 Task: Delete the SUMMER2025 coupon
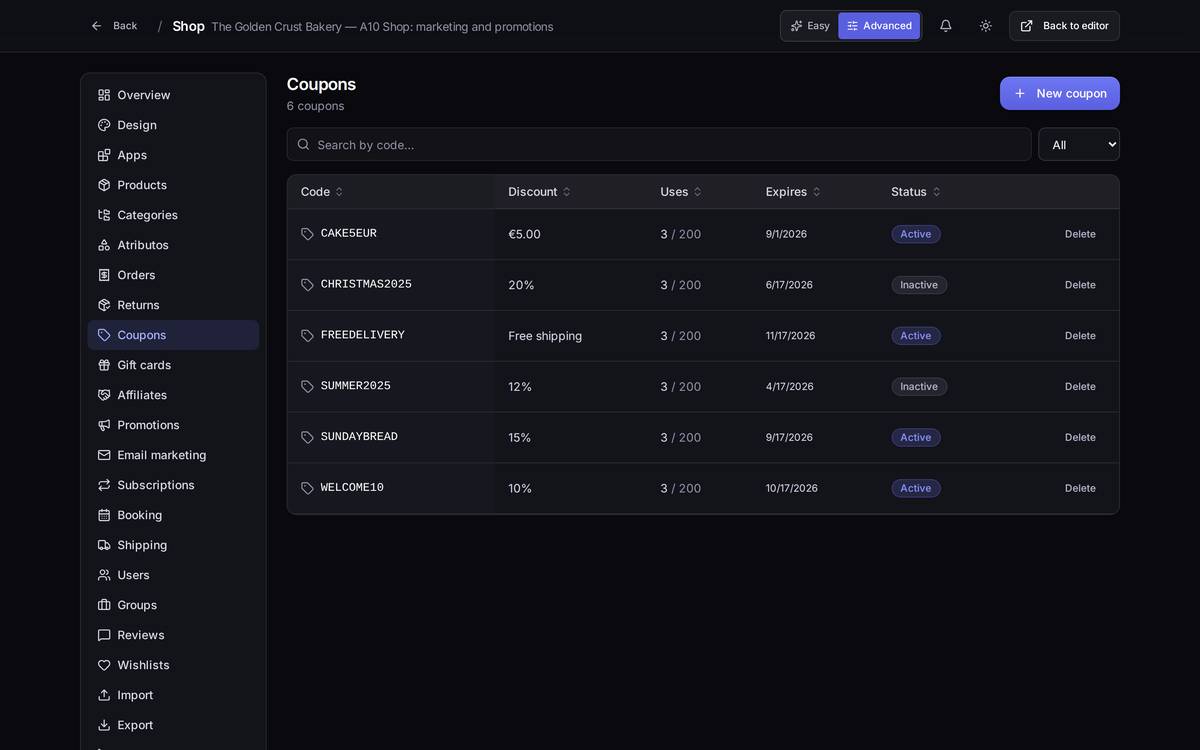click(1080, 387)
